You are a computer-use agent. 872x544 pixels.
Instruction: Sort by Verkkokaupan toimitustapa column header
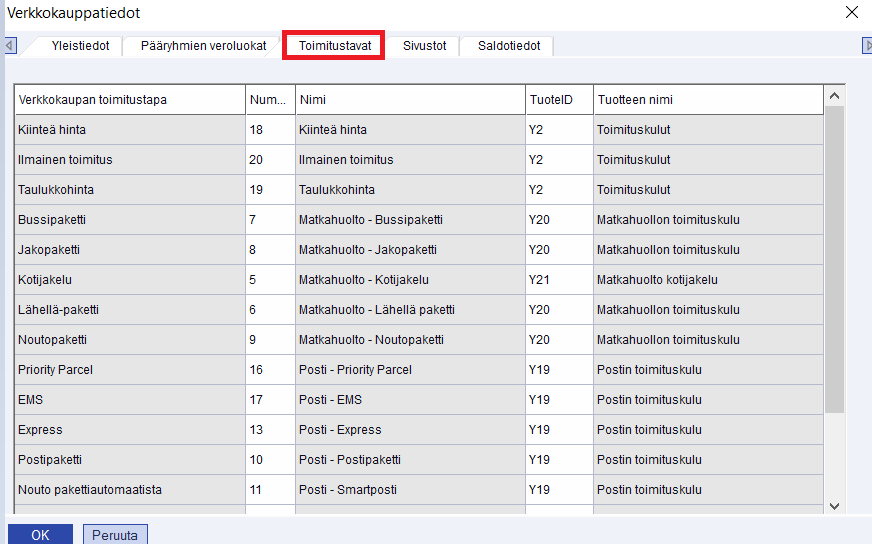click(130, 100)
